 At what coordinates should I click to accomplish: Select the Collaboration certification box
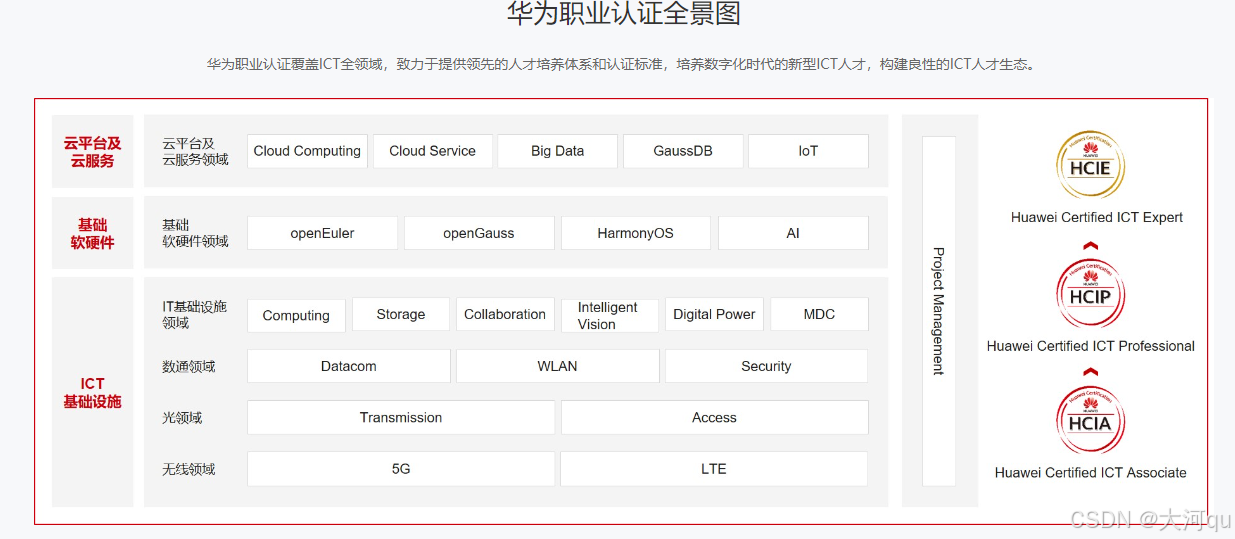click(505, 315)
